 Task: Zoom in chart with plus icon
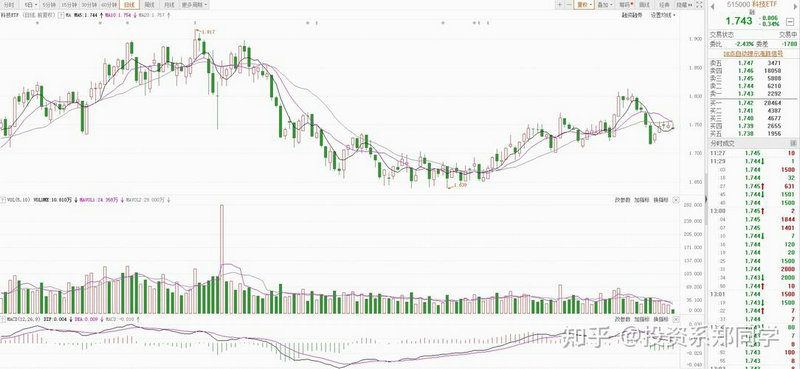click(x=560, y=5)
